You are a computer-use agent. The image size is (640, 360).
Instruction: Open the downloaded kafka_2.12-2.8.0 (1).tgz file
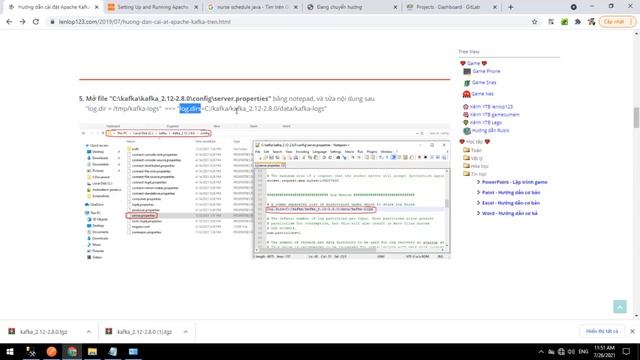coord(144,332)
